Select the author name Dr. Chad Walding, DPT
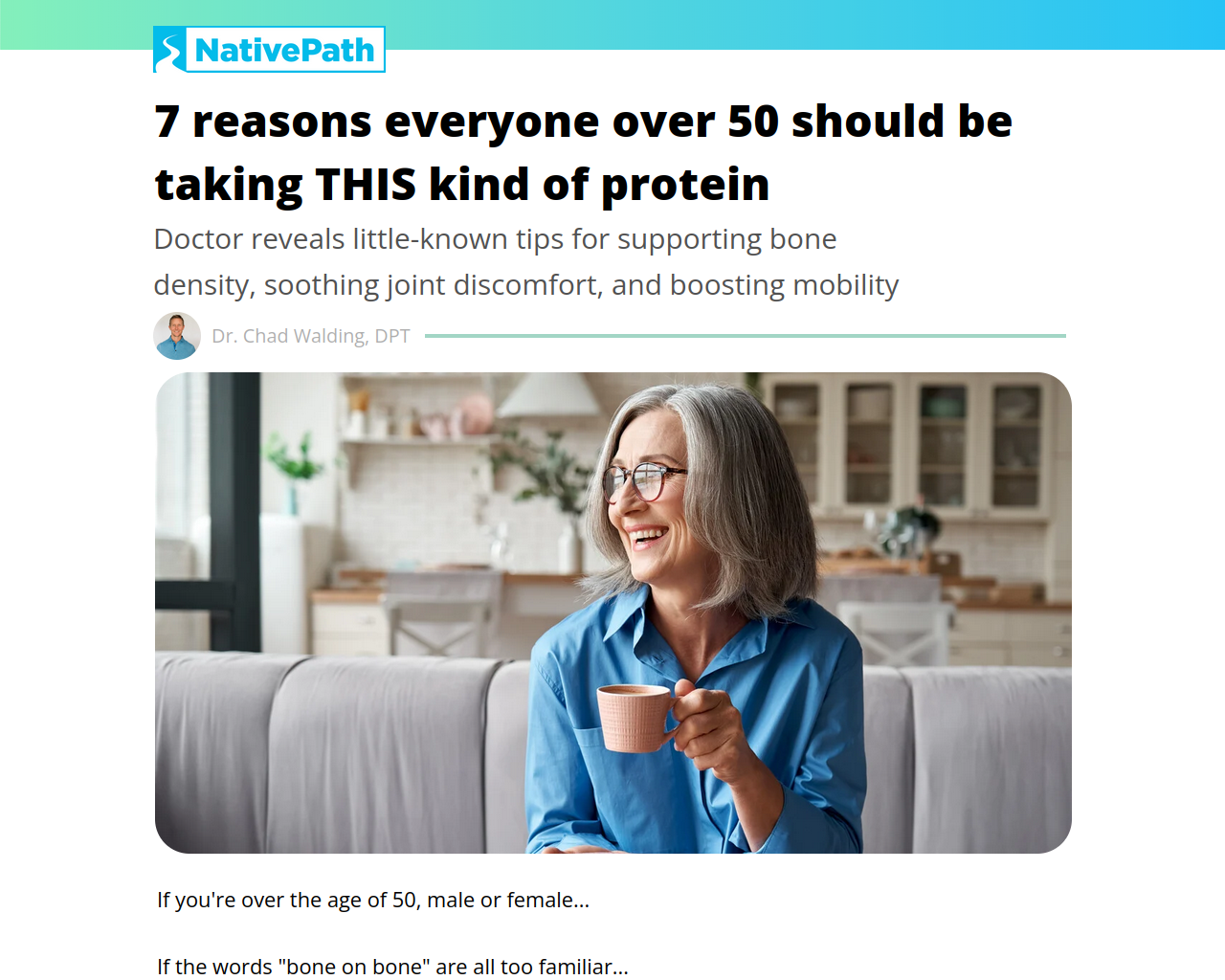The height and width of the screenshot is (980, 1225). pos(311,336)
